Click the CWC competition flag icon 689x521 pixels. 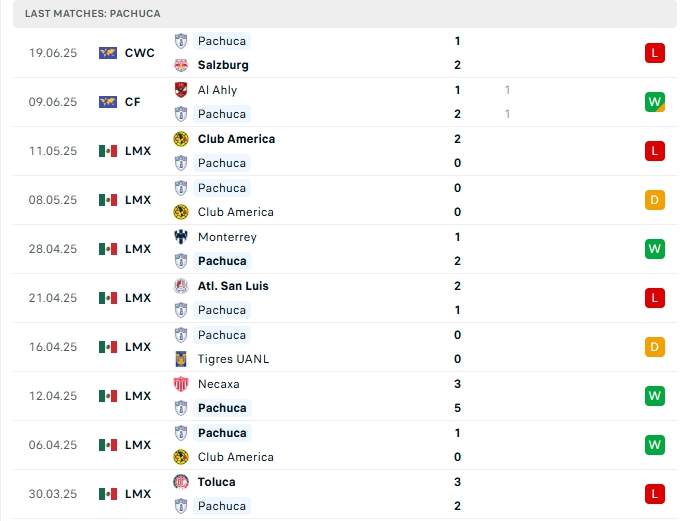108,53
